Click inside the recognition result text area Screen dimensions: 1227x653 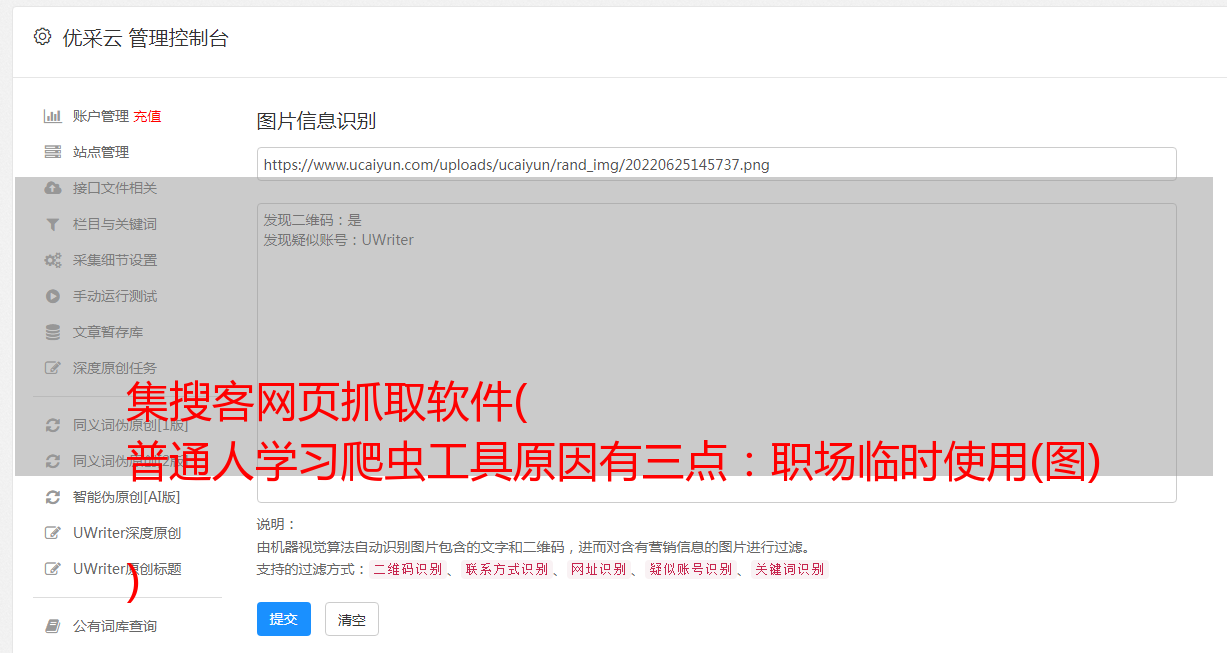pyautogui.click(x=716, y=353)
